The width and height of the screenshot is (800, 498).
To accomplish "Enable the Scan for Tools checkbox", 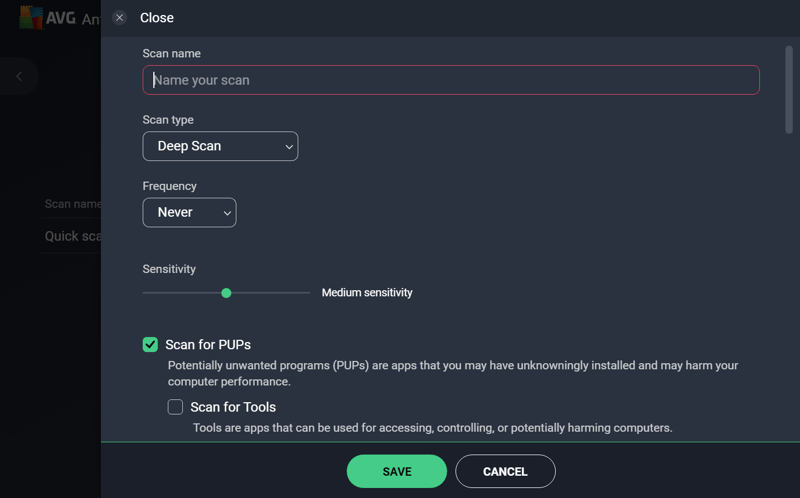I will [x=175, y=407].
